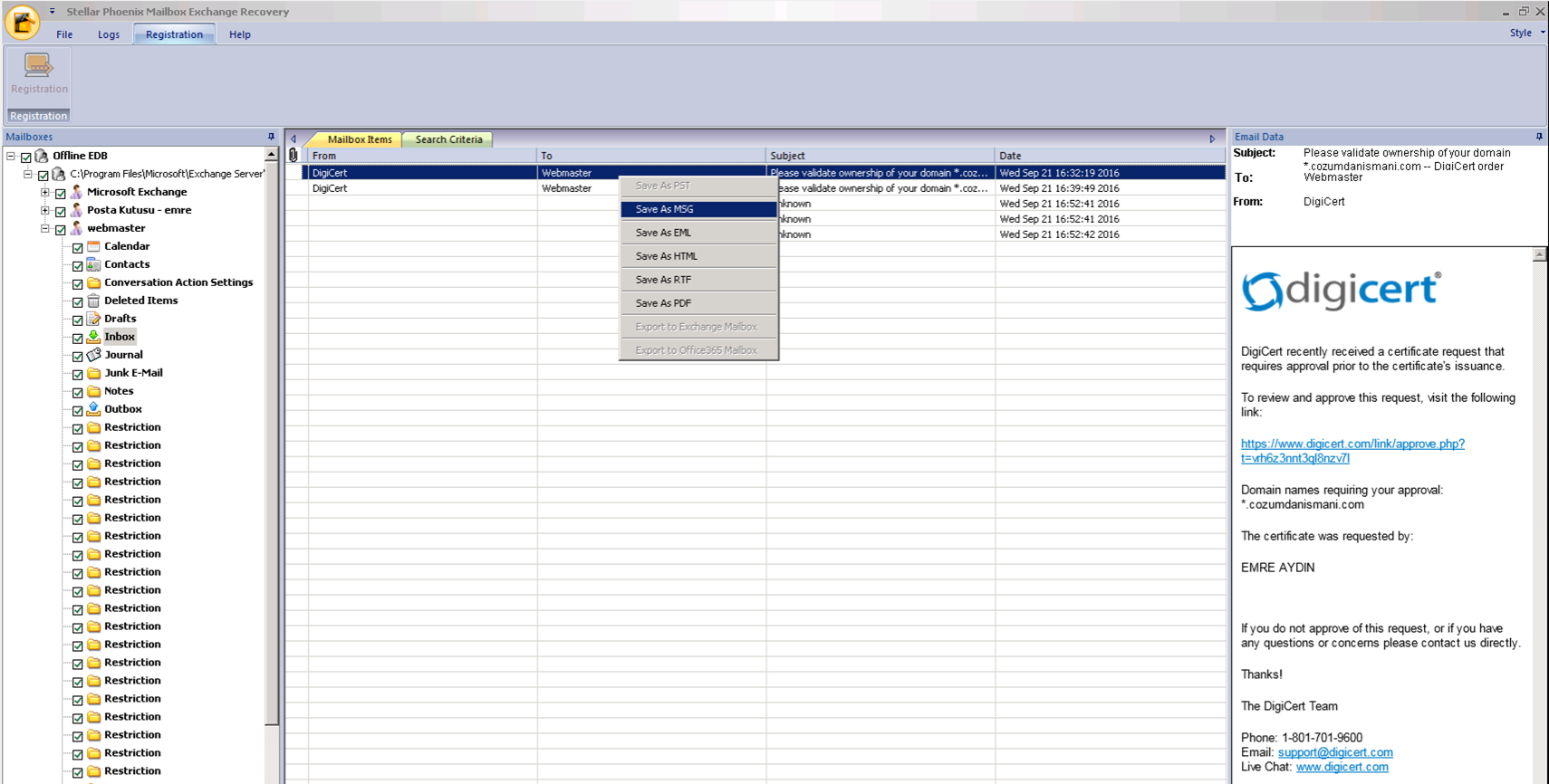
Task: Click the Deleted Items trash icon
Action: (x=93, y=301)
